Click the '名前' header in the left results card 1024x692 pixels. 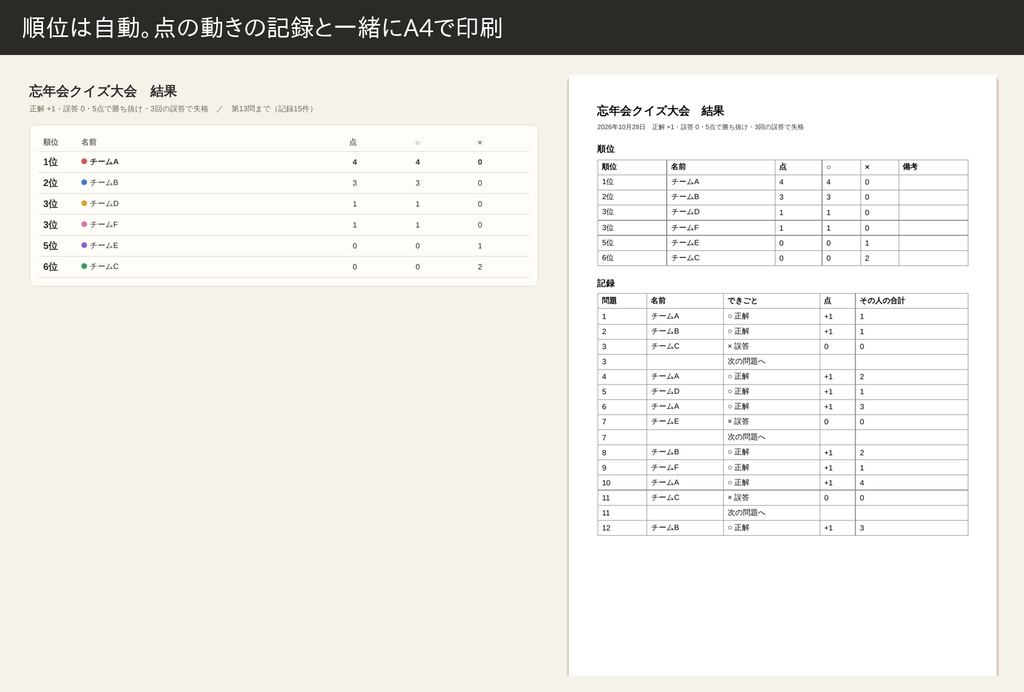89,142
